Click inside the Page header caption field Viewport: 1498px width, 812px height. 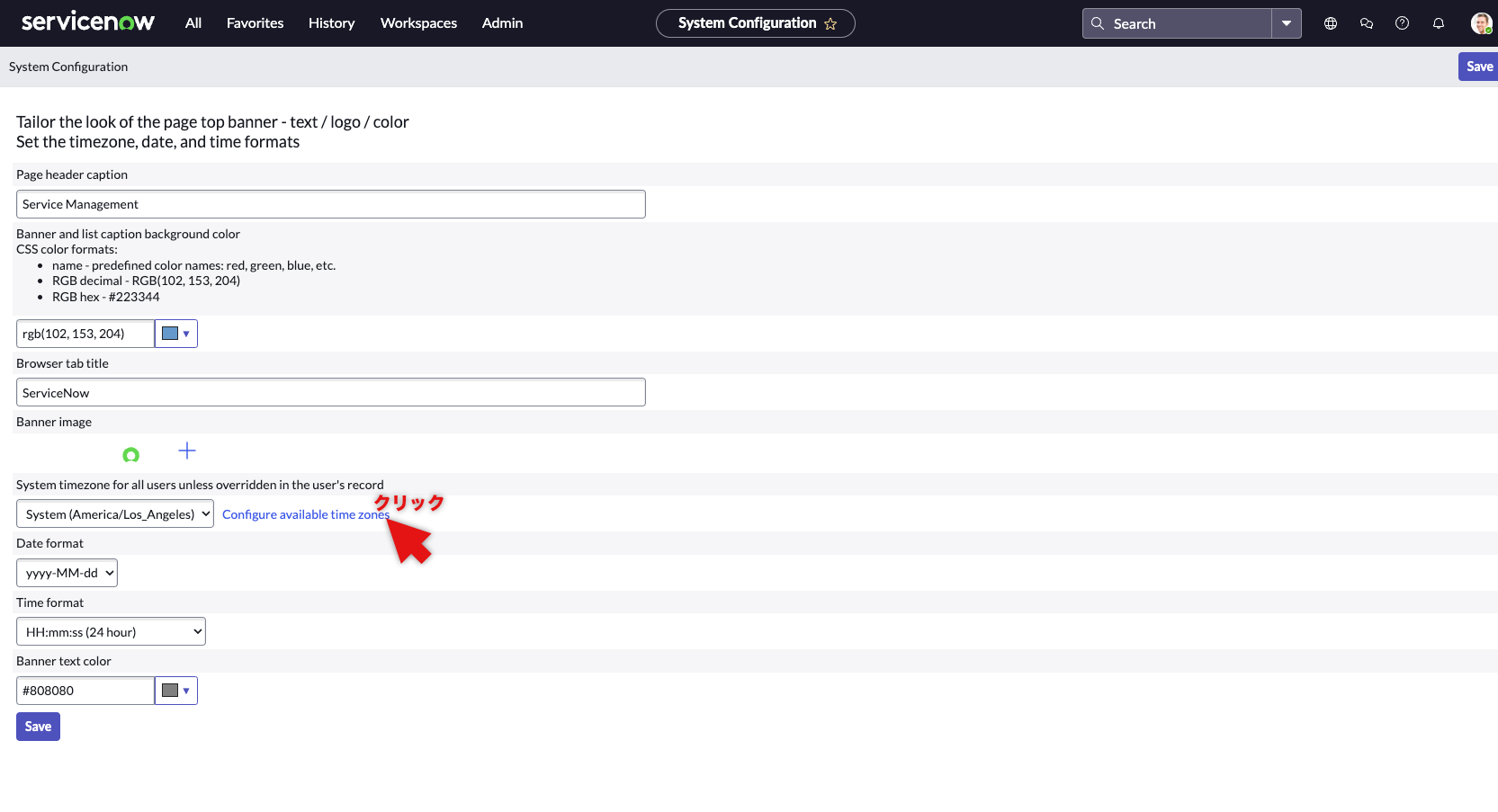pyautogui.click(x=330, y=204)
